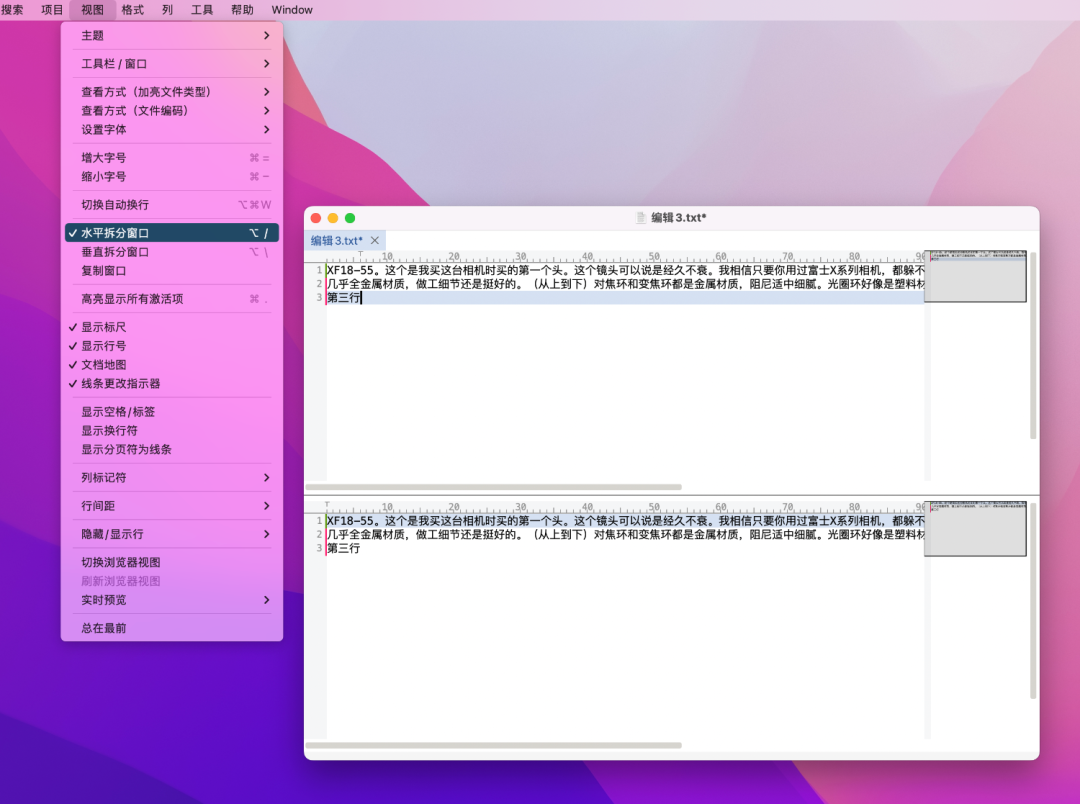Open 查看方式(加亮文件类型) submenu
Viewport: 1080px width, 804px height.
coord(172,92)
